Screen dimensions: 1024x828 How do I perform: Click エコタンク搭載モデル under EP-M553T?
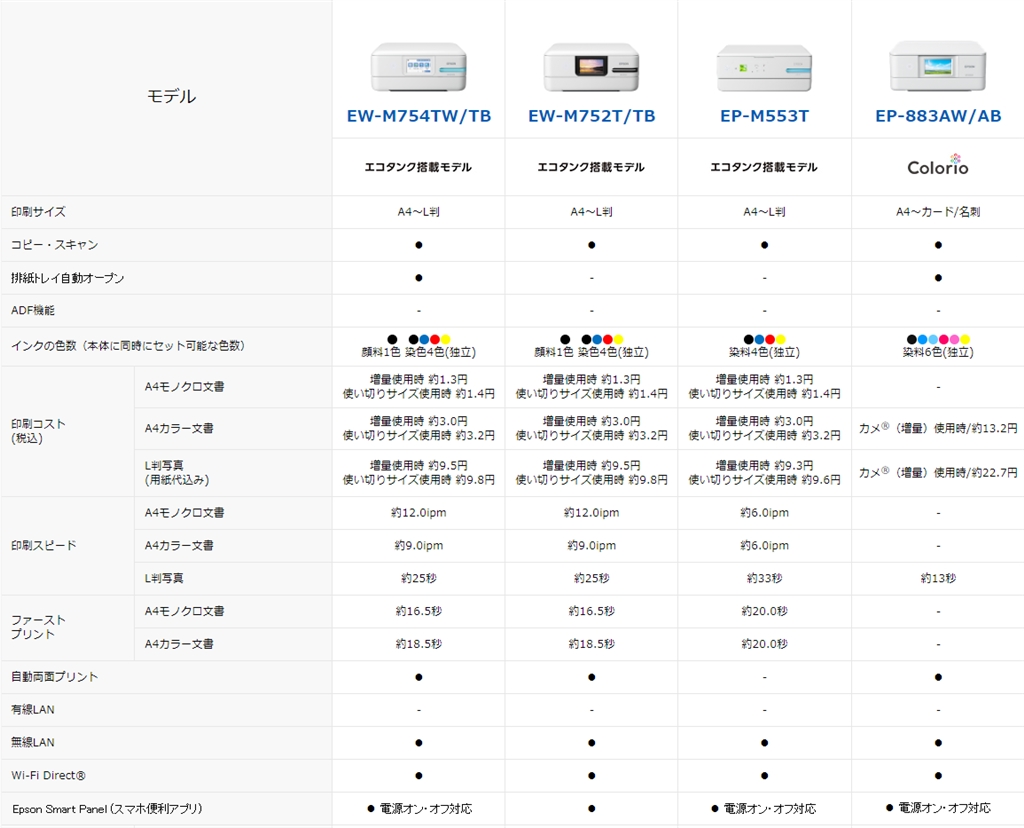pos(764,167)
